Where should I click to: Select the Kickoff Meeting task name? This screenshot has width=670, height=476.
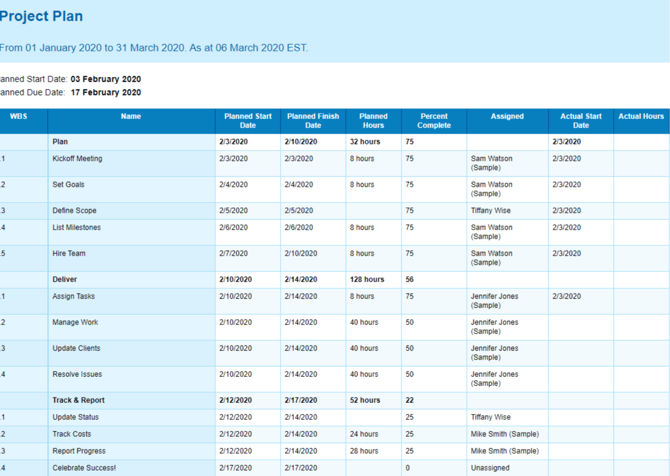77,159
